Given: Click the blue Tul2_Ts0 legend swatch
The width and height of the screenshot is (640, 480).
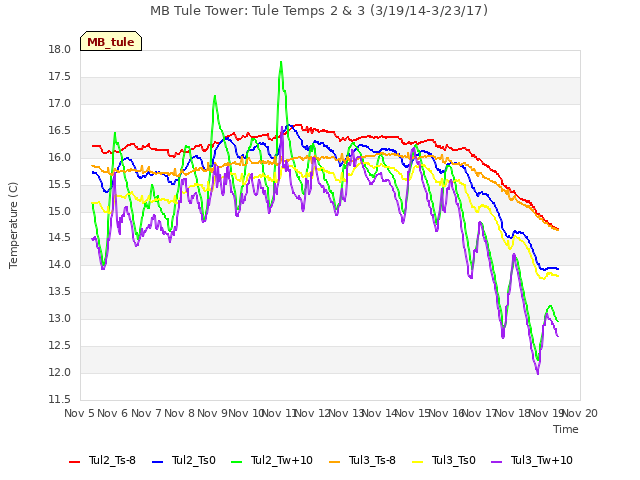Looking at the screenshot, I should pos(158,461).
